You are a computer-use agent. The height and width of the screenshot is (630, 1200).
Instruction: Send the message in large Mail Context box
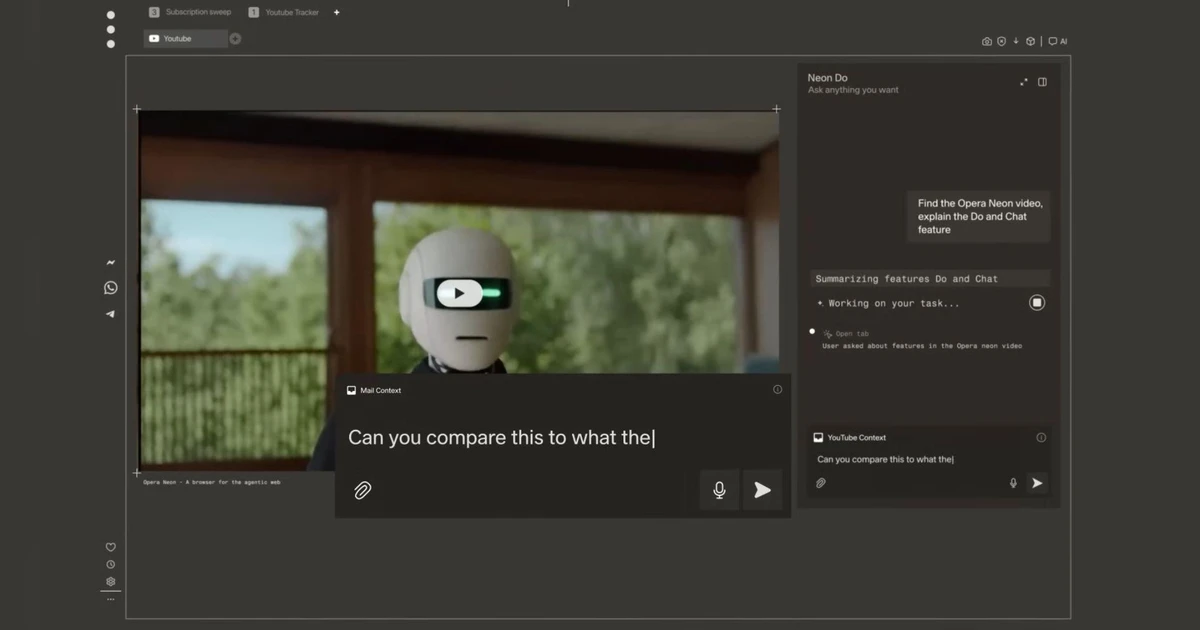(762, 490)
